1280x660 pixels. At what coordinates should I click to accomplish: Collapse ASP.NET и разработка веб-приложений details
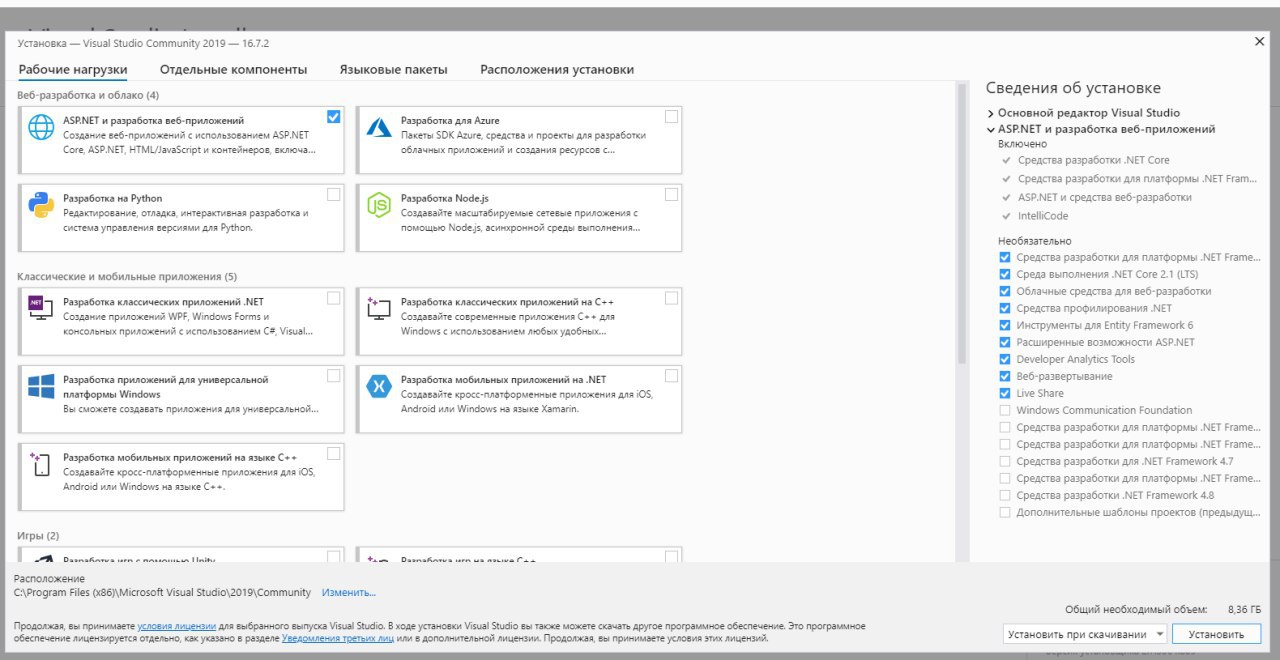click(x=991, y=130)
